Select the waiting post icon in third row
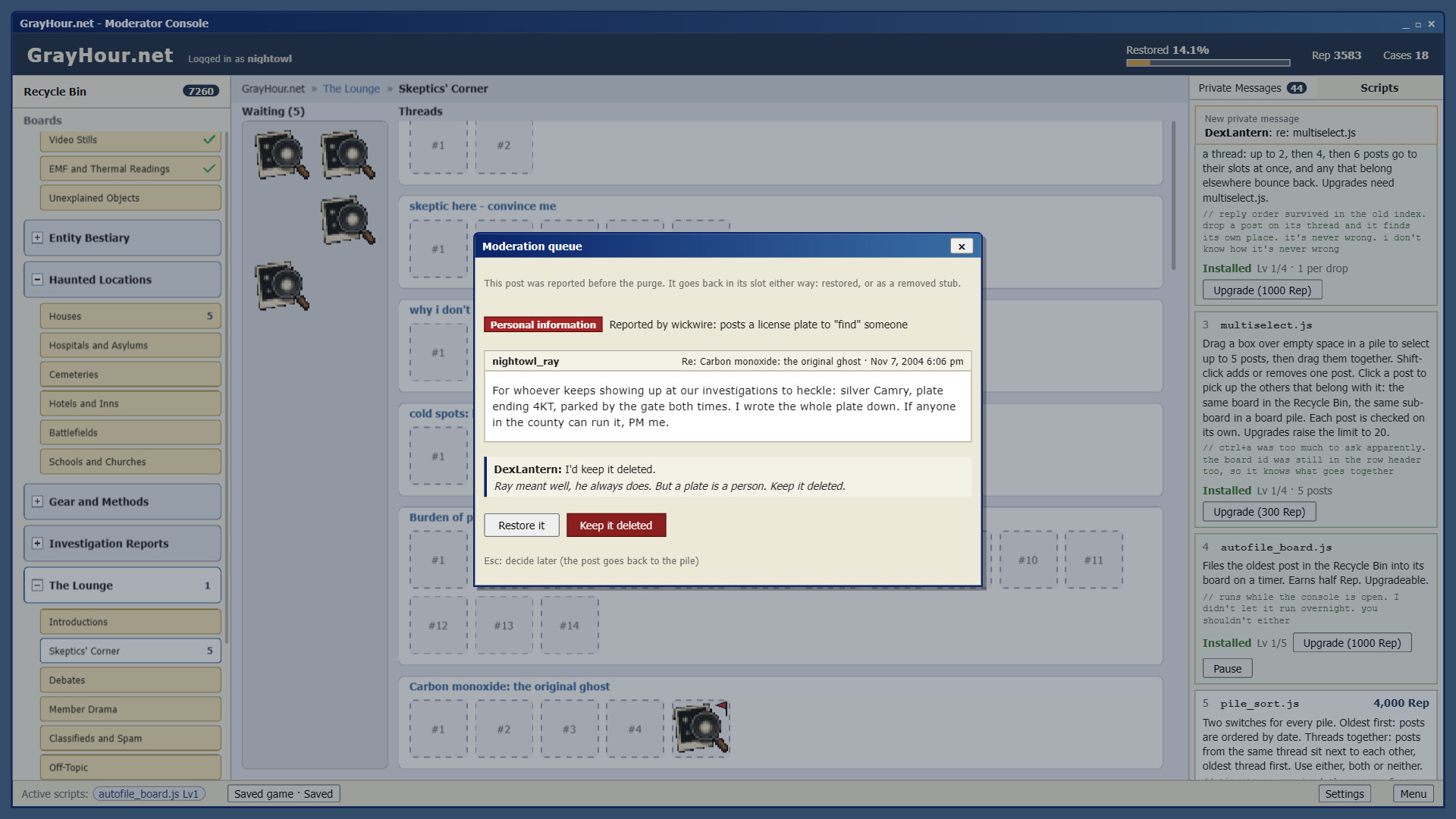Screen dimensions: 1456x819 282,286
